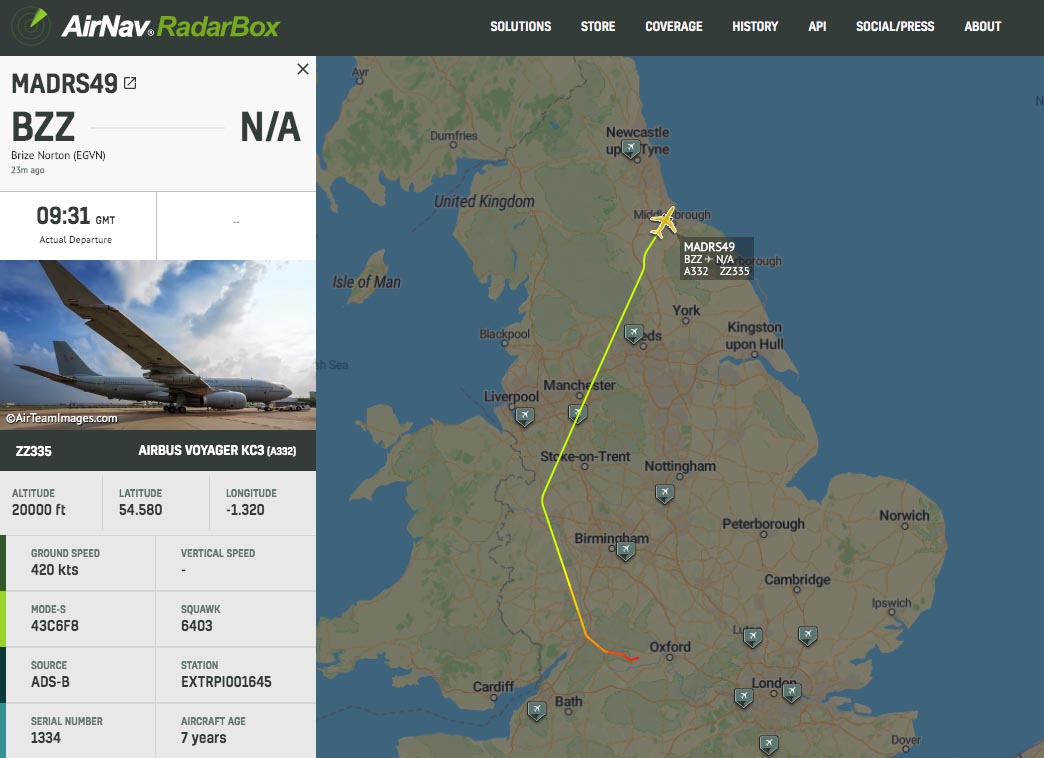Click the Manchester airport marker
This screenshot has width=1044, height=758.
click(x=577, y=414)
